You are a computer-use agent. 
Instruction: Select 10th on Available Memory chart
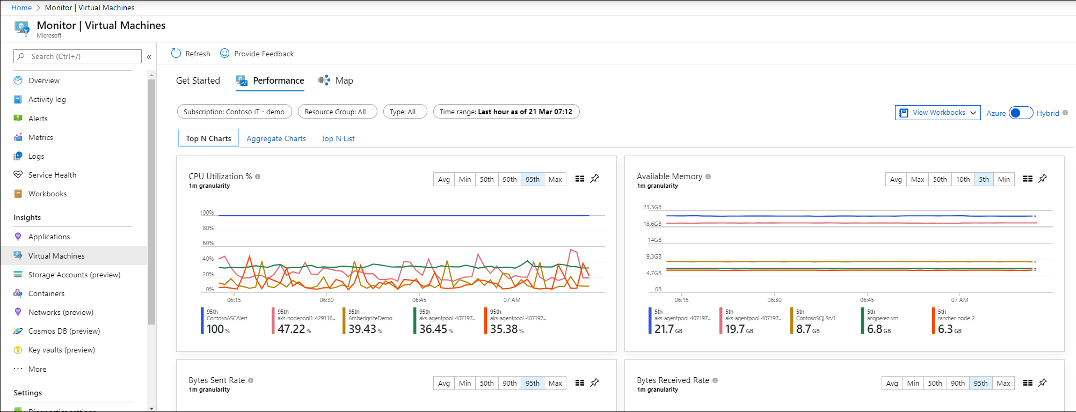point(963,179)
